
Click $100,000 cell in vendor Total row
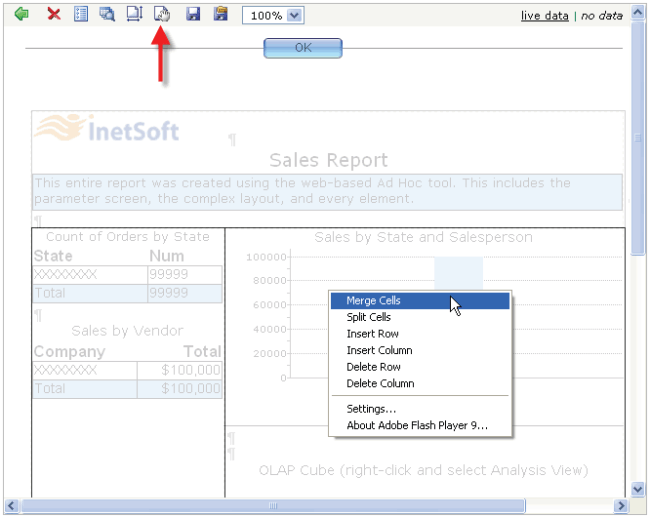point(179,388)
